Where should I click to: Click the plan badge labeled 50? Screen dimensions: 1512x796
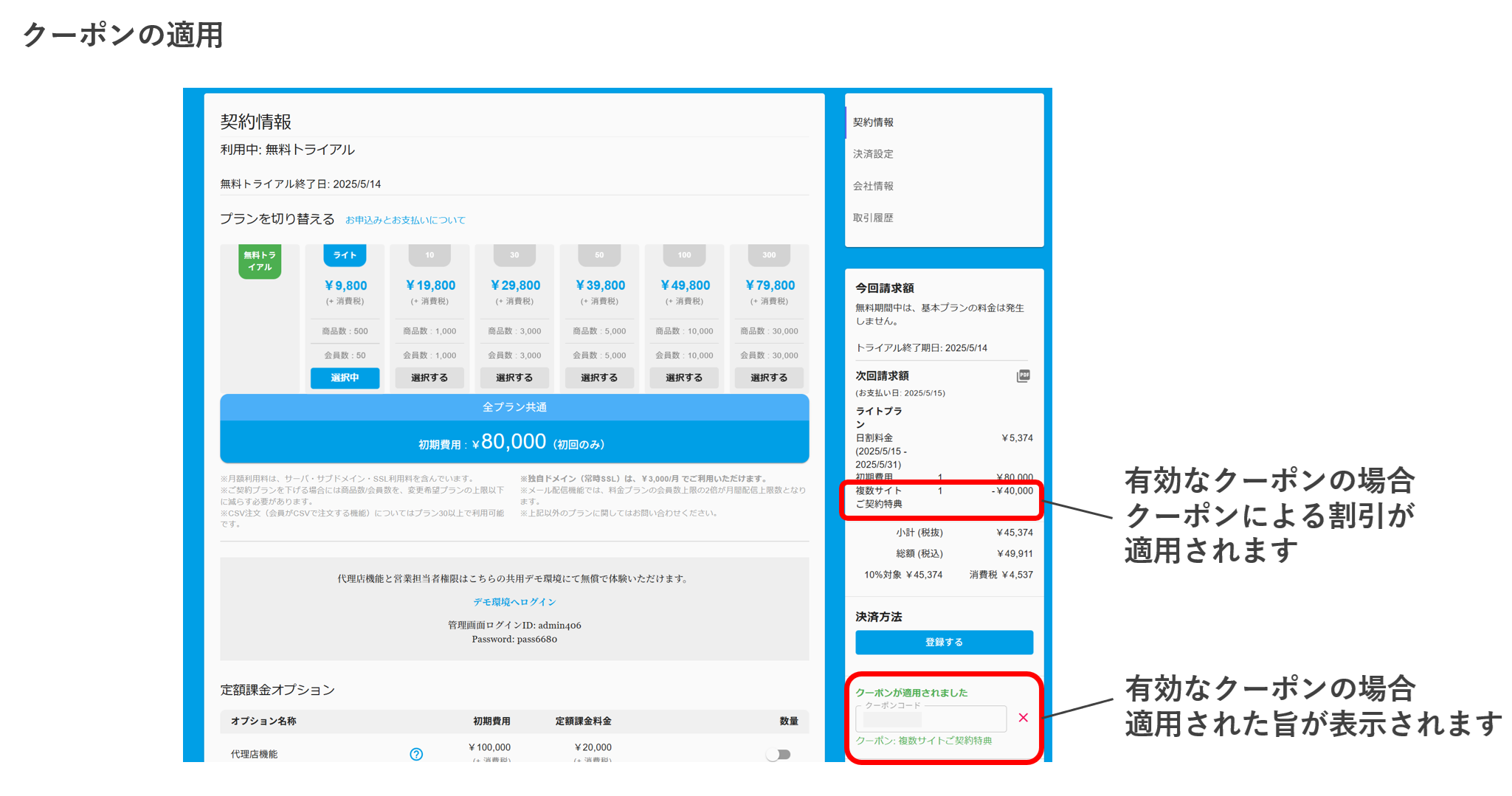[599, 255]
